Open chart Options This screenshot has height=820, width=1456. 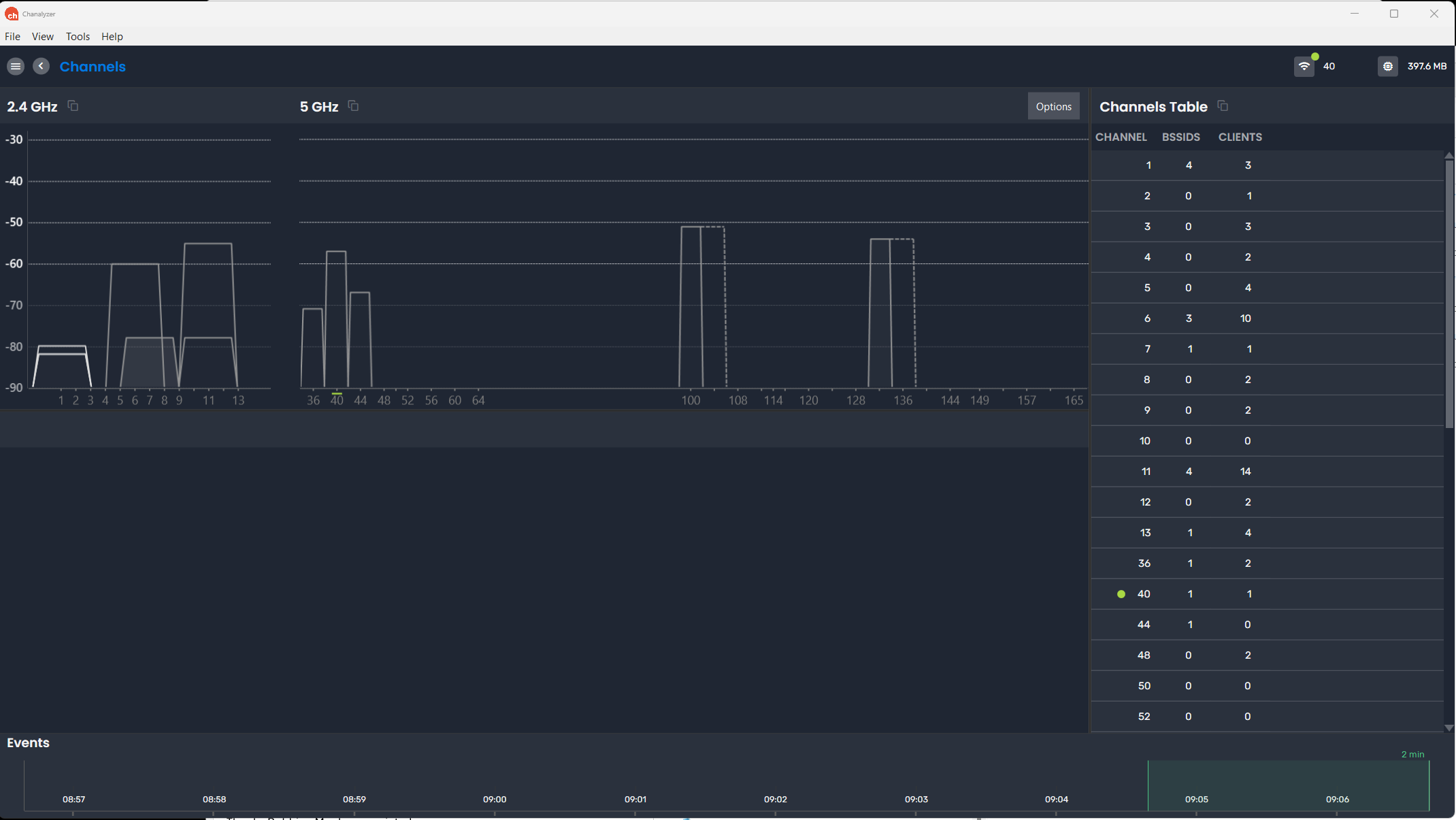(1053, 106)
